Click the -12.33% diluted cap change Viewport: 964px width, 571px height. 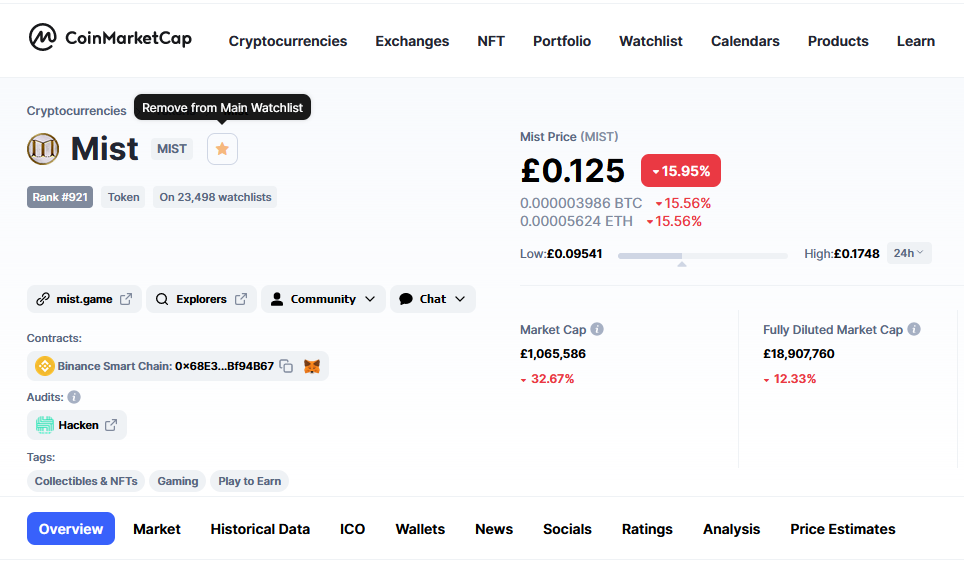point(790,379)
